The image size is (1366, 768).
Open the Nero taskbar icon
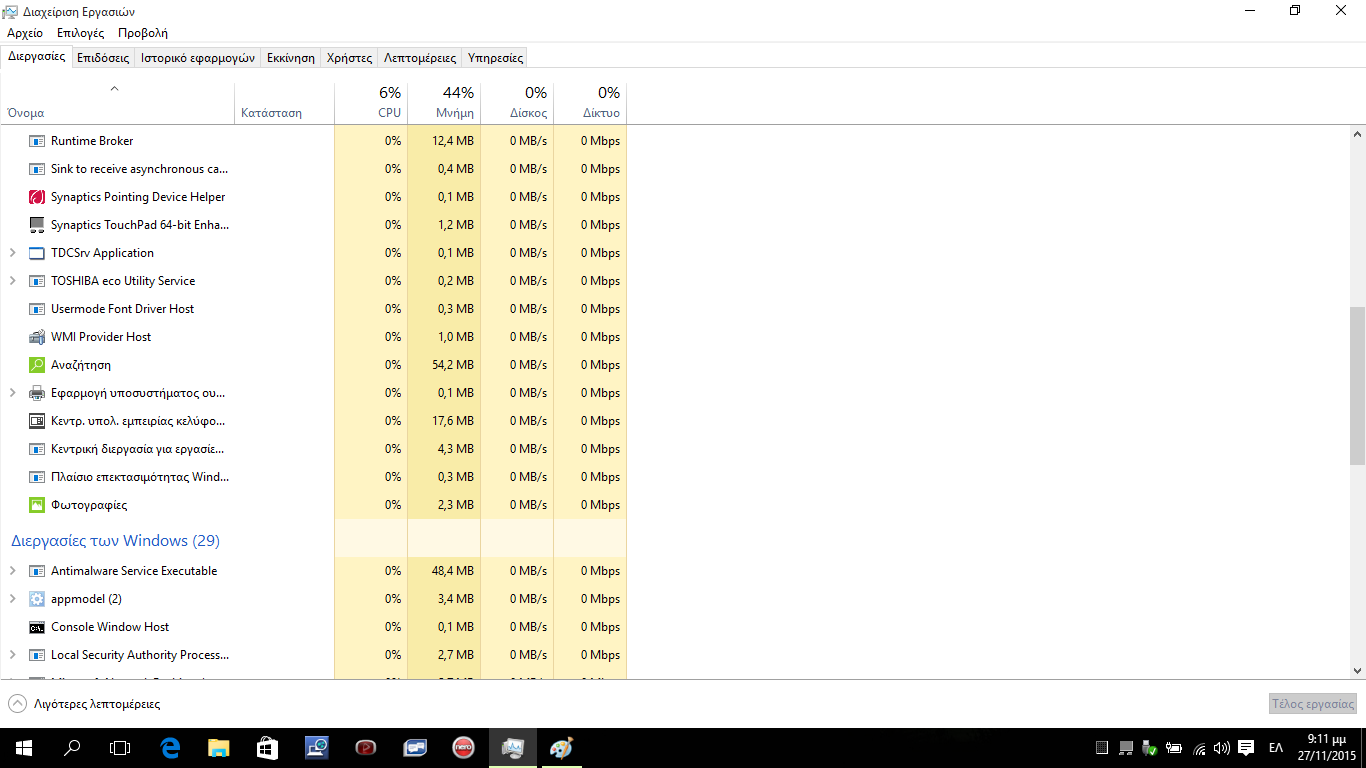coord(463,747)
